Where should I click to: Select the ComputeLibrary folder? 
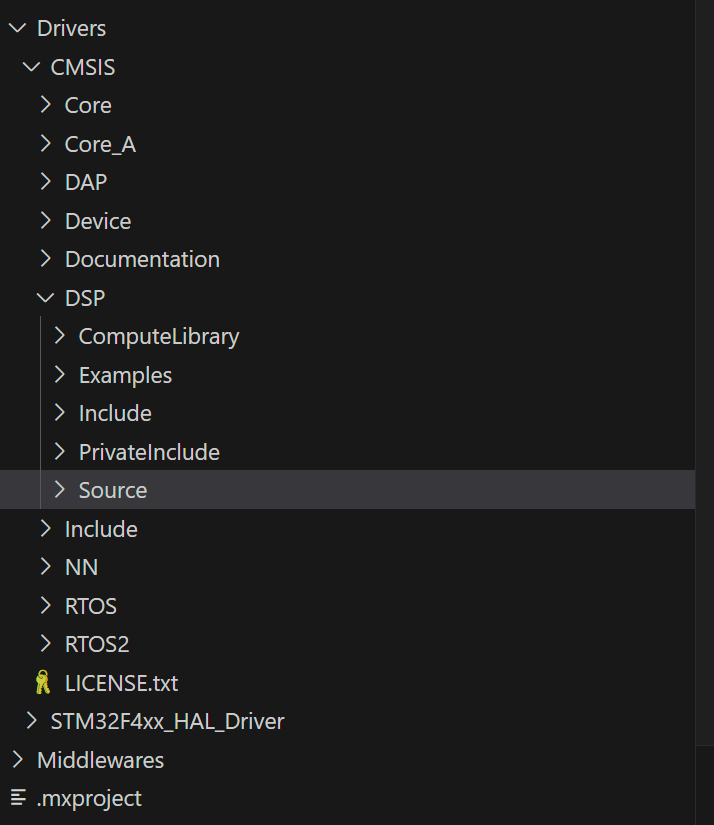click(158, 336)
